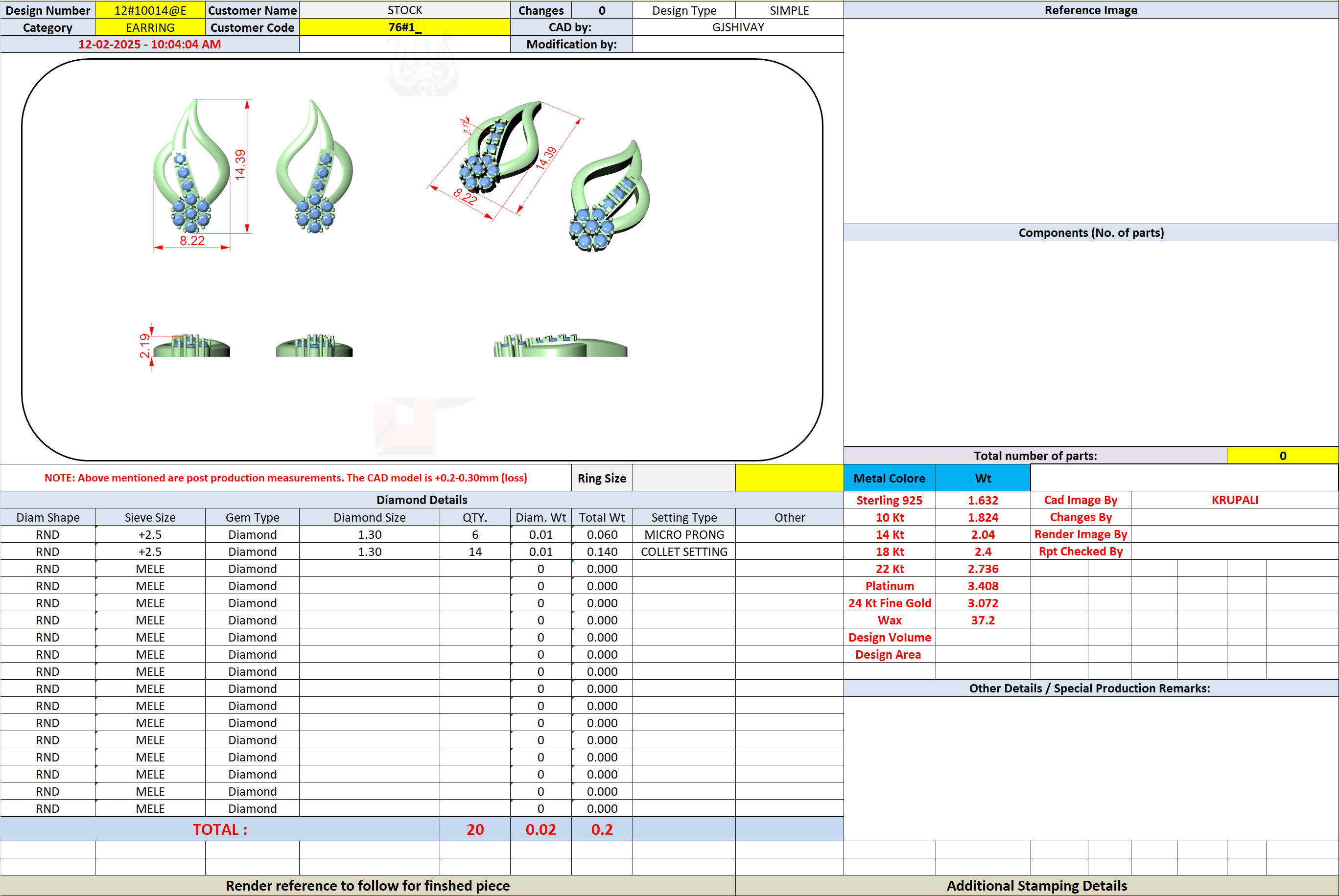This screenshot has height=896, width=1339.
Task: Click the Platinum weight 3.408
Action: click(x=983, y=586)
